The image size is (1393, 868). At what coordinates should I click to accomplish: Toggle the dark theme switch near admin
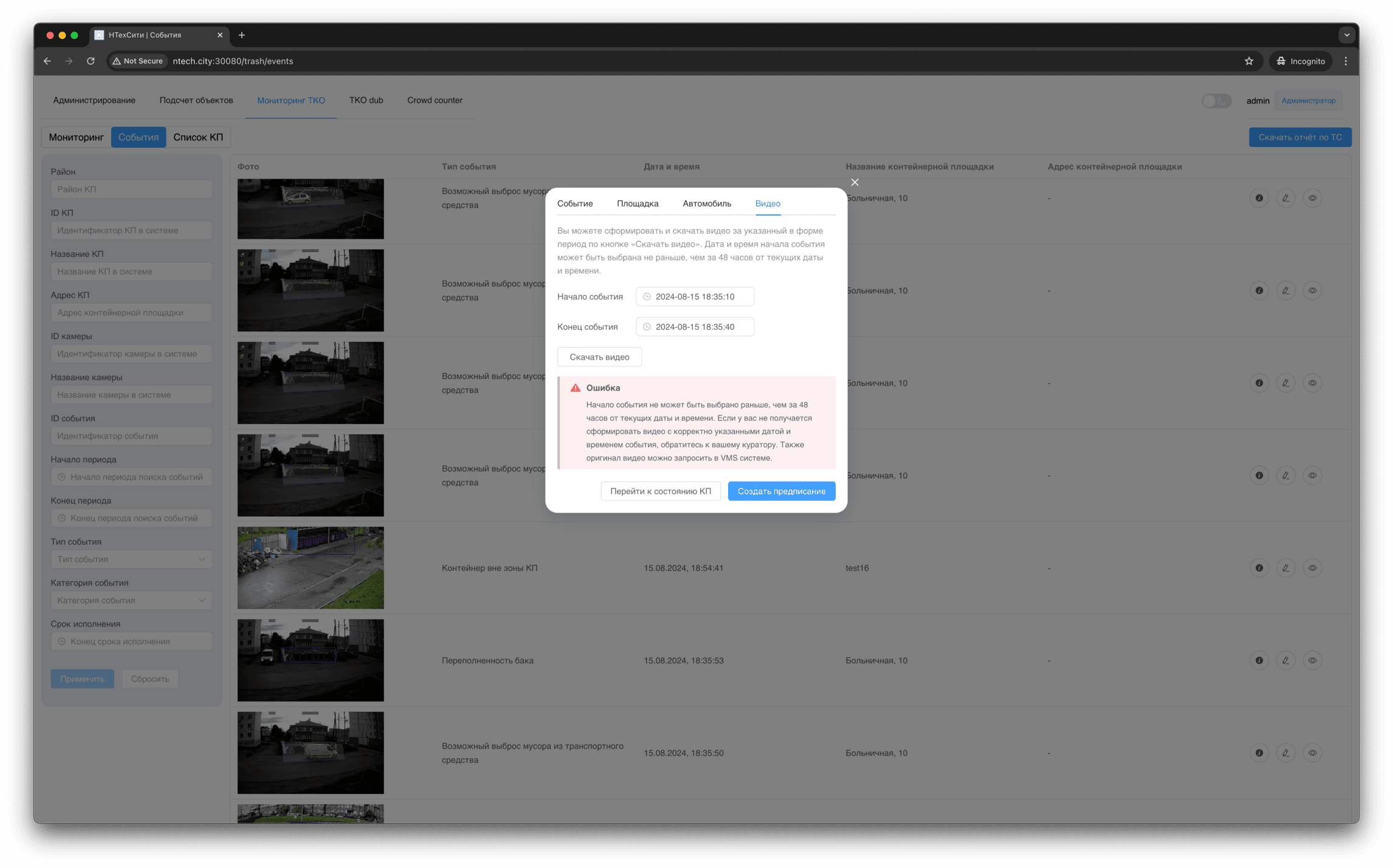coord(1216,101)
